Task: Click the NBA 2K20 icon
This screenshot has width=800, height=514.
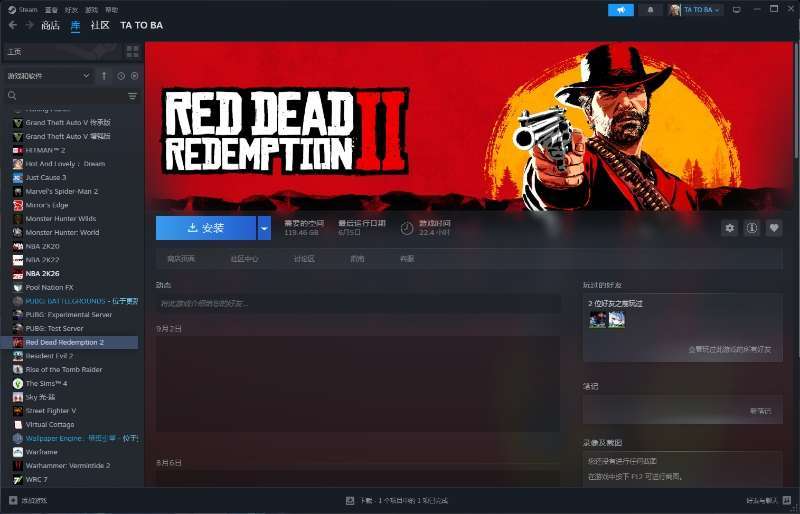Action: (x=18, y=246)
